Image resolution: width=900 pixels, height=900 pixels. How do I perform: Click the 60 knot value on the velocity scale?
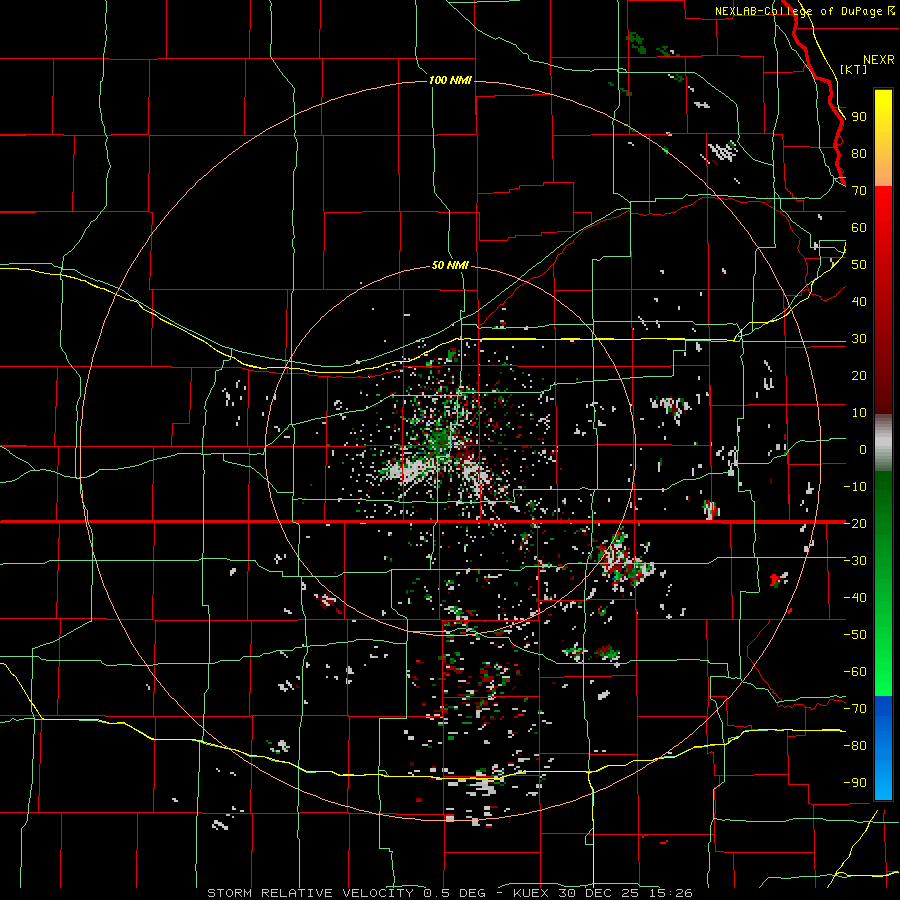[859, 228]
